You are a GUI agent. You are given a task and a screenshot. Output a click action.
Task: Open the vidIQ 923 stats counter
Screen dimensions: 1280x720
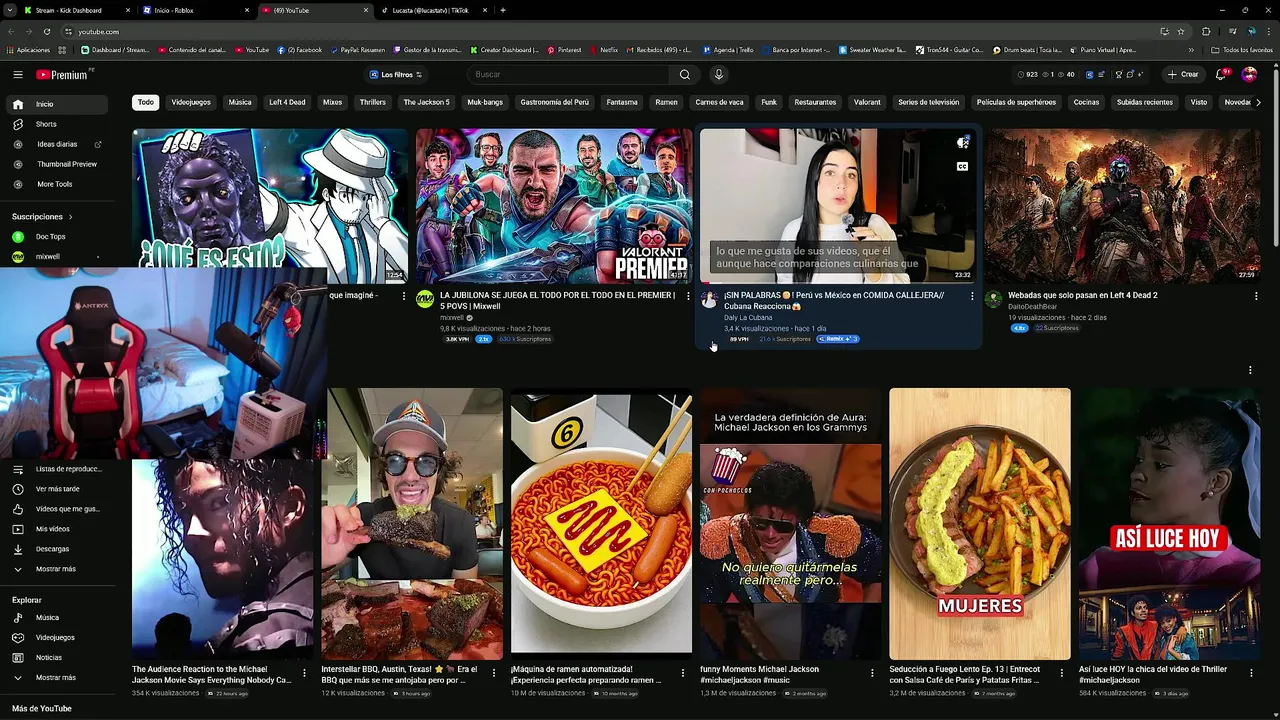[1027, 74]
